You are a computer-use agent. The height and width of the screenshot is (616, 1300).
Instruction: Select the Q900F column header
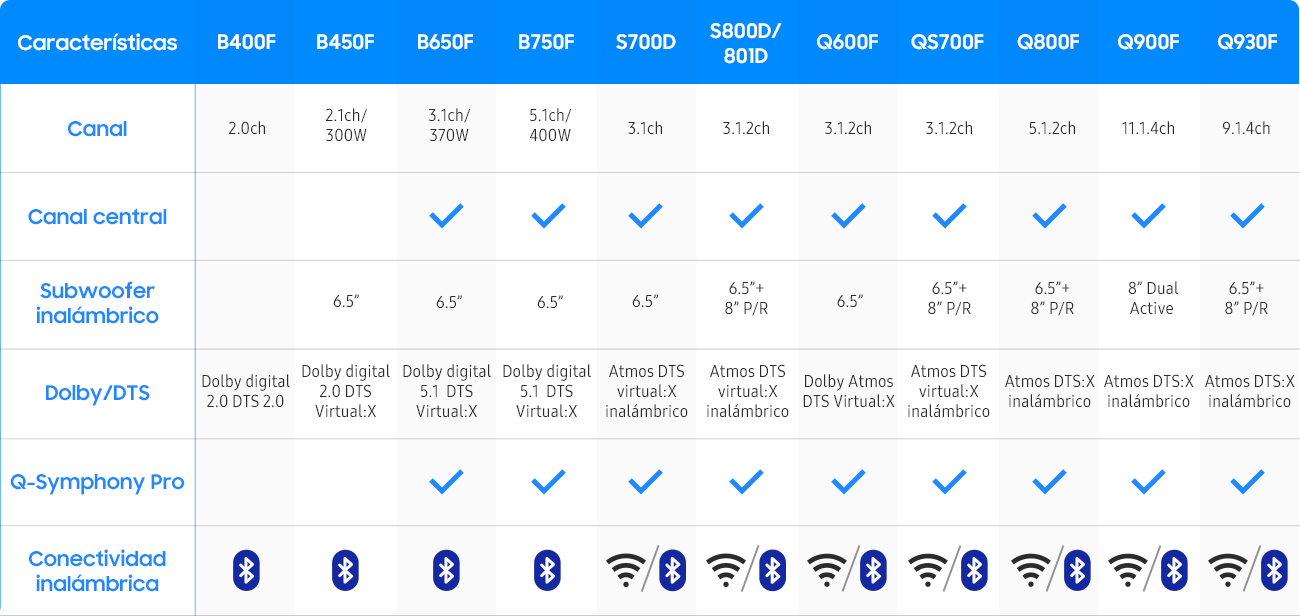click(x=1148, y=42)
